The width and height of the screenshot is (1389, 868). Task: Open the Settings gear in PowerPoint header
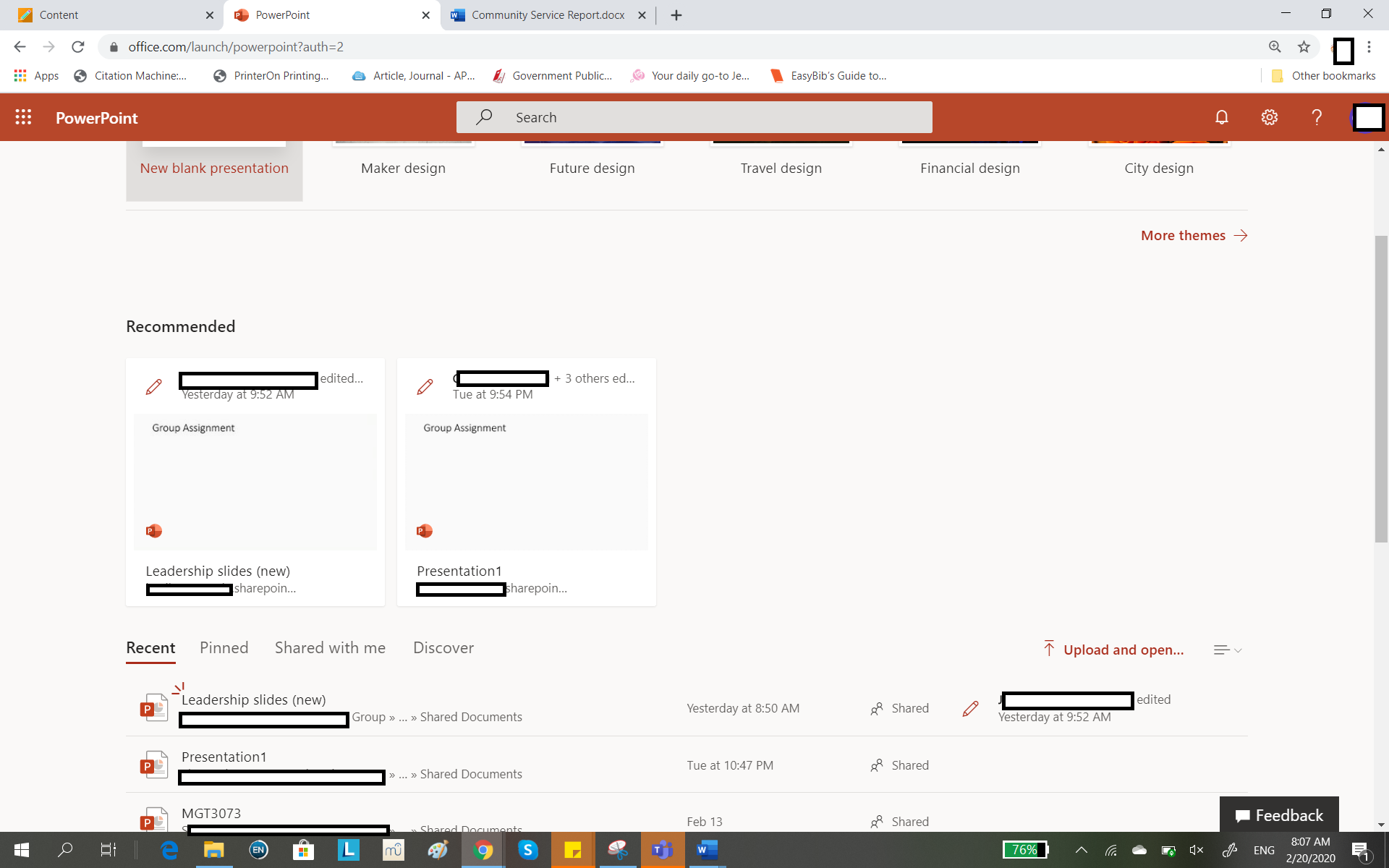coord(1269,117)
